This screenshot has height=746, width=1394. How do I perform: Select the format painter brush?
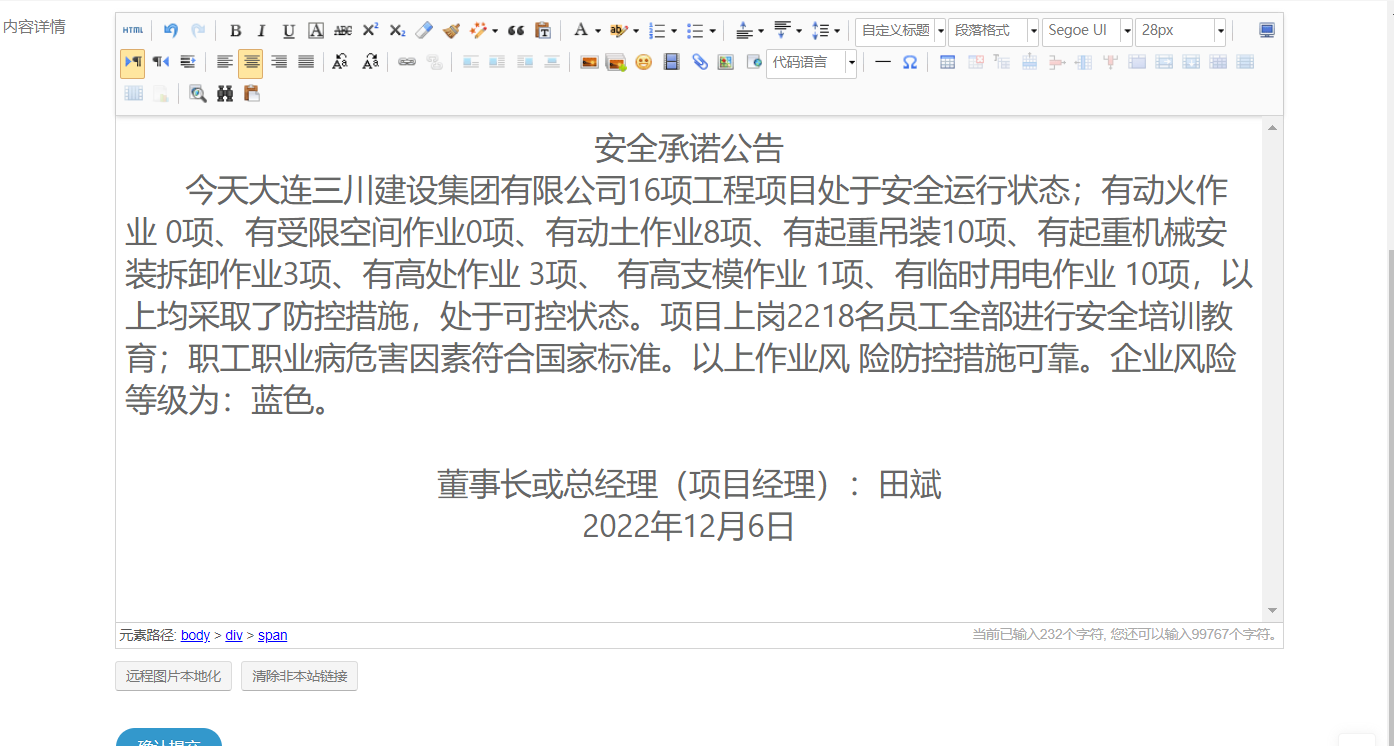click(x=451, y=31)
